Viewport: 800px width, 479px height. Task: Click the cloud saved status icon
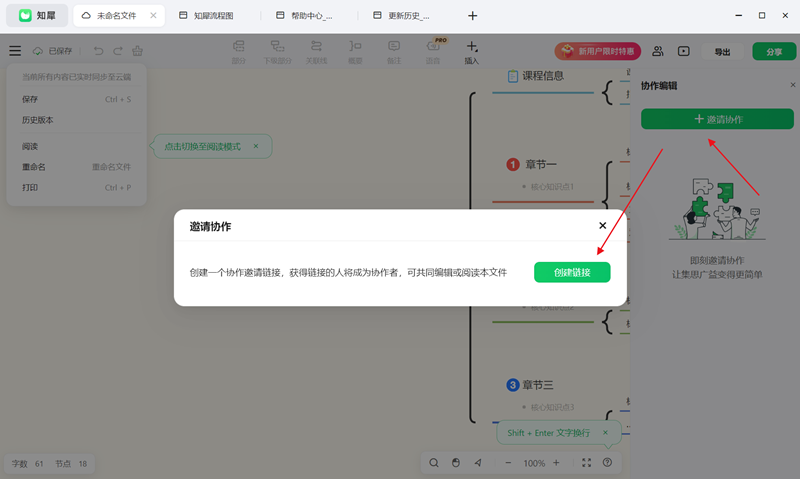(x=38, y=51)
